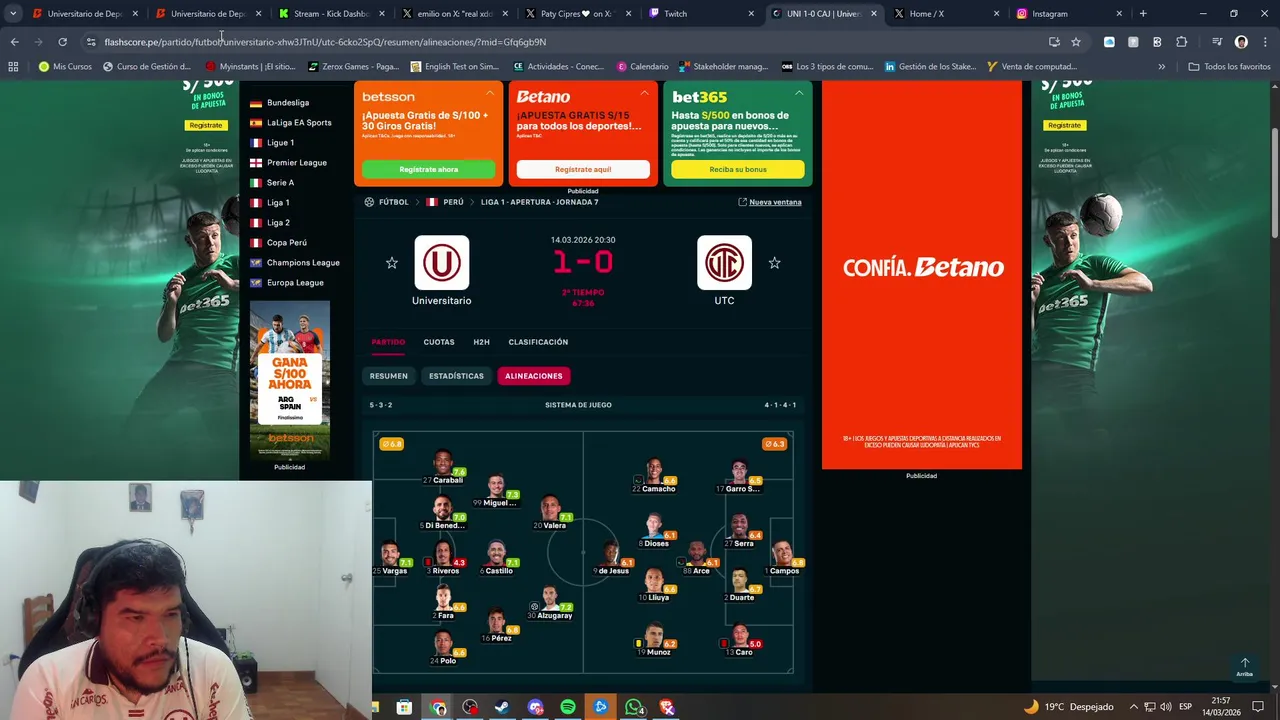
Task: Open the volume control in tray
Action: click(x=1165, y=707)
